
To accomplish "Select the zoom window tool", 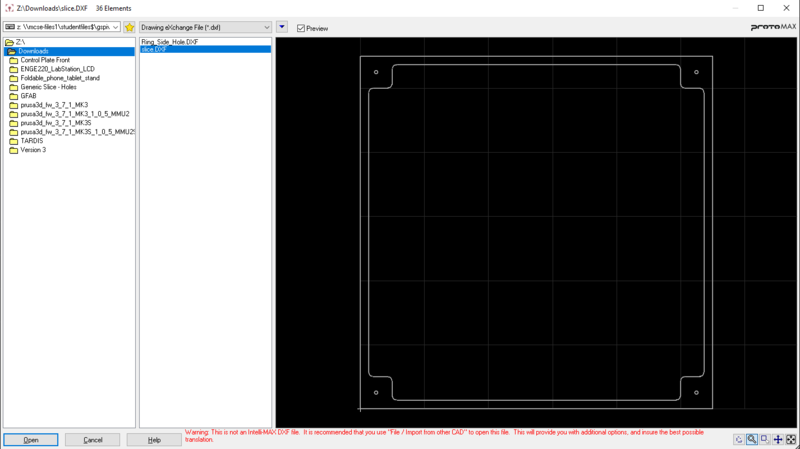I will [765, 439].
